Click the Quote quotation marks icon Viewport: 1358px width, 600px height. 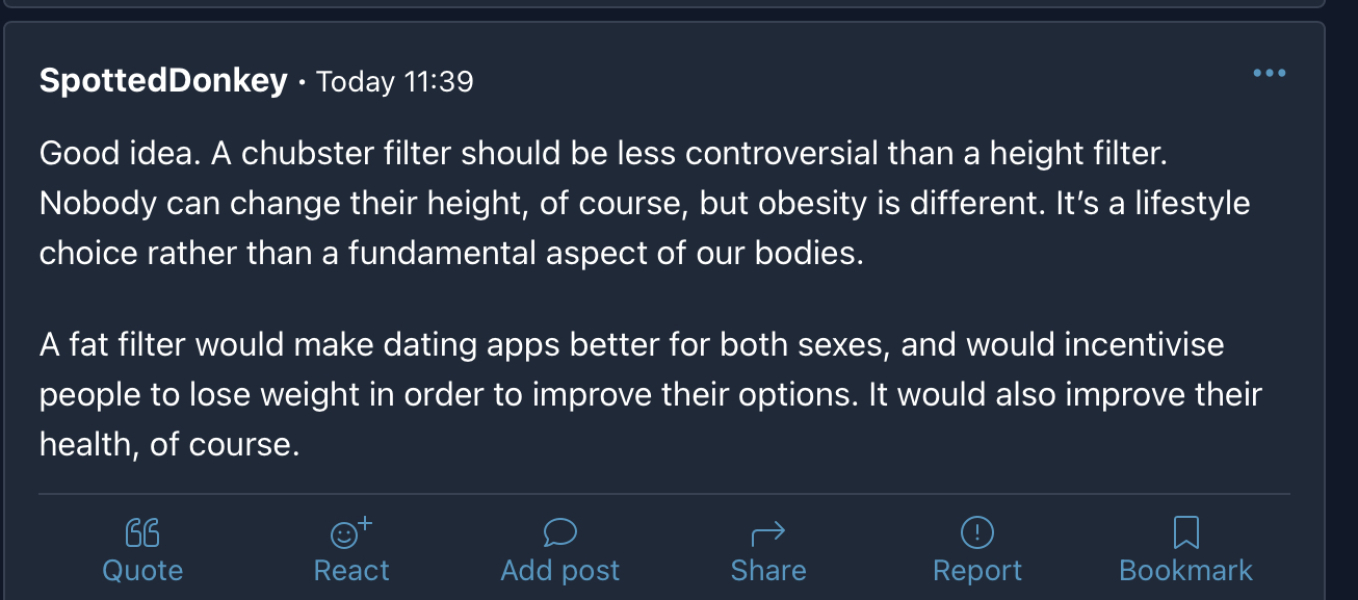[141, 531]
